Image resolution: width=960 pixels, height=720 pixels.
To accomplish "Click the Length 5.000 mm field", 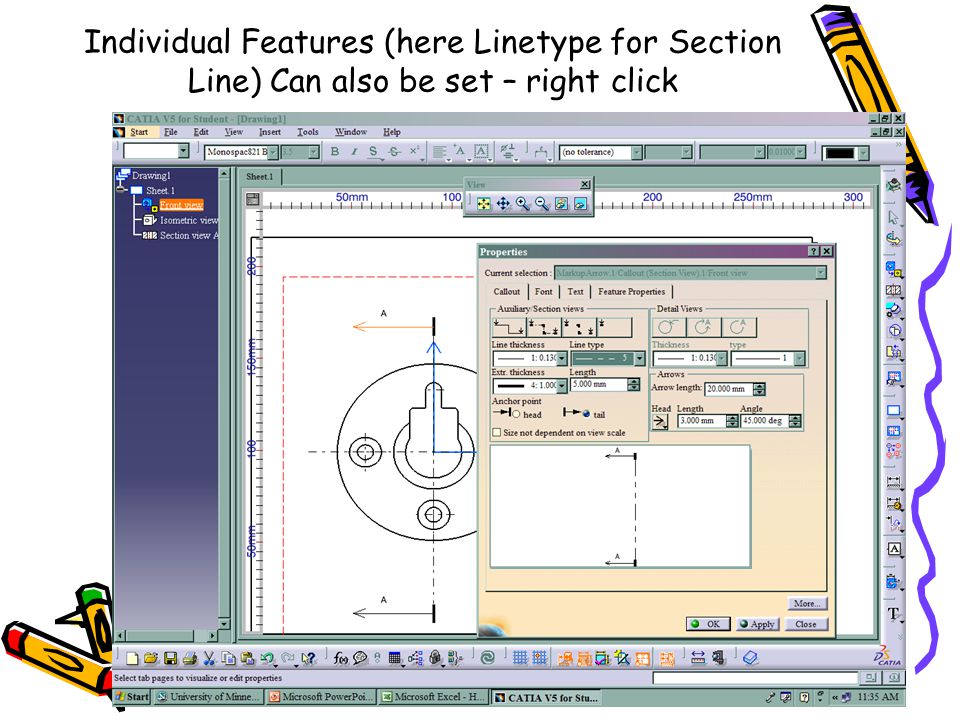I will coord(598,384).
